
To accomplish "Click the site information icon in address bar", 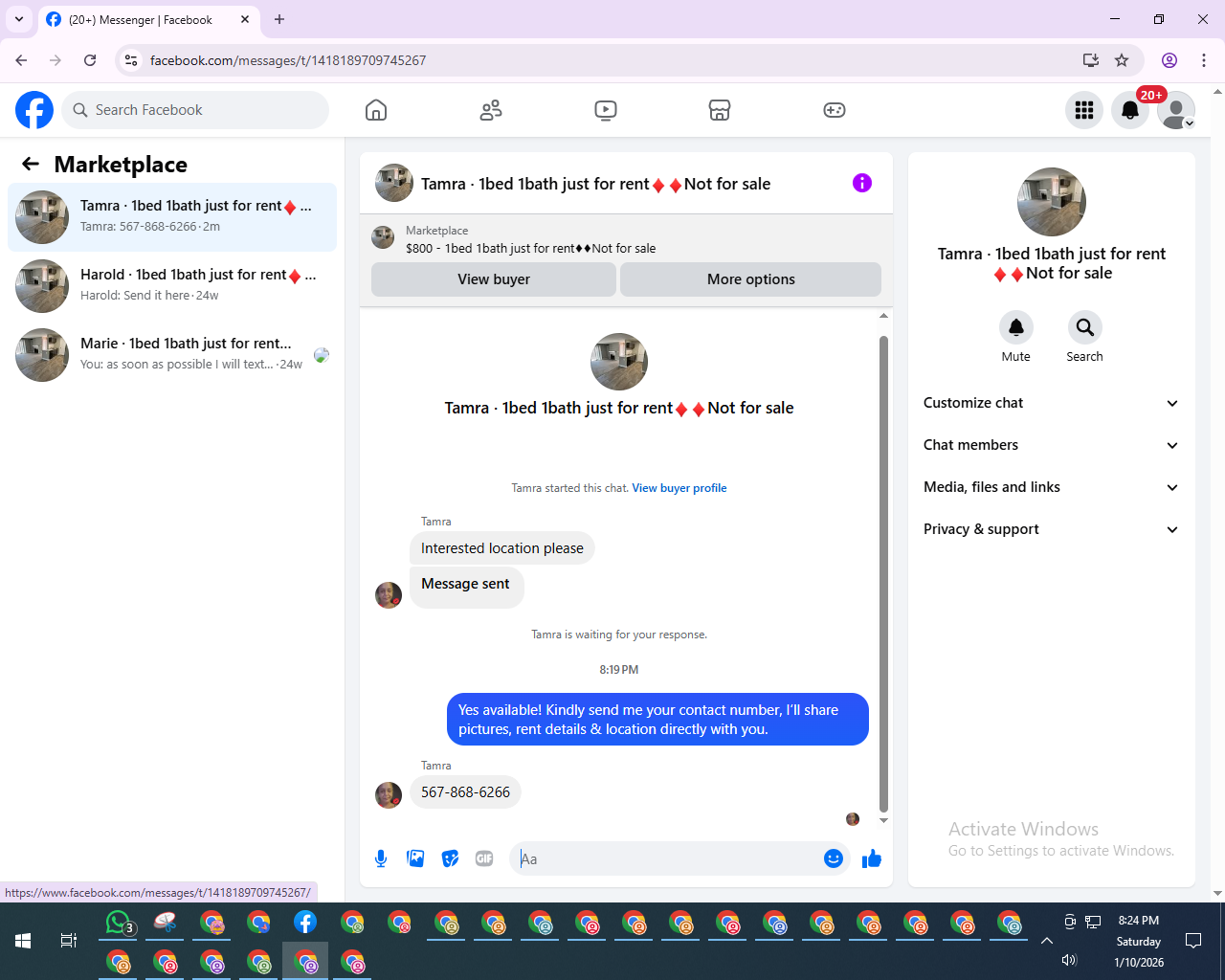I will pyautogui.click(x=132, y=60).
